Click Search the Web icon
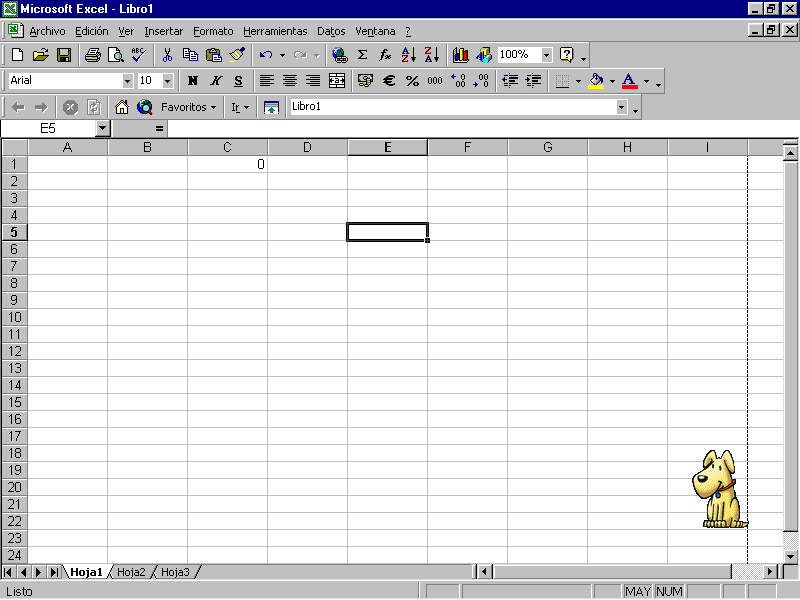 (145, 107)
